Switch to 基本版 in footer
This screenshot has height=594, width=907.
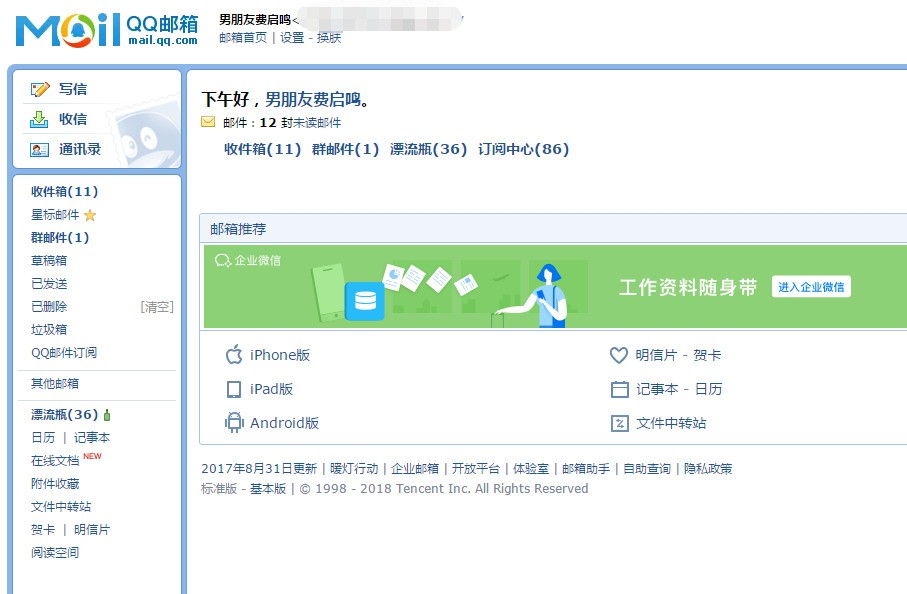pos(268,489)
